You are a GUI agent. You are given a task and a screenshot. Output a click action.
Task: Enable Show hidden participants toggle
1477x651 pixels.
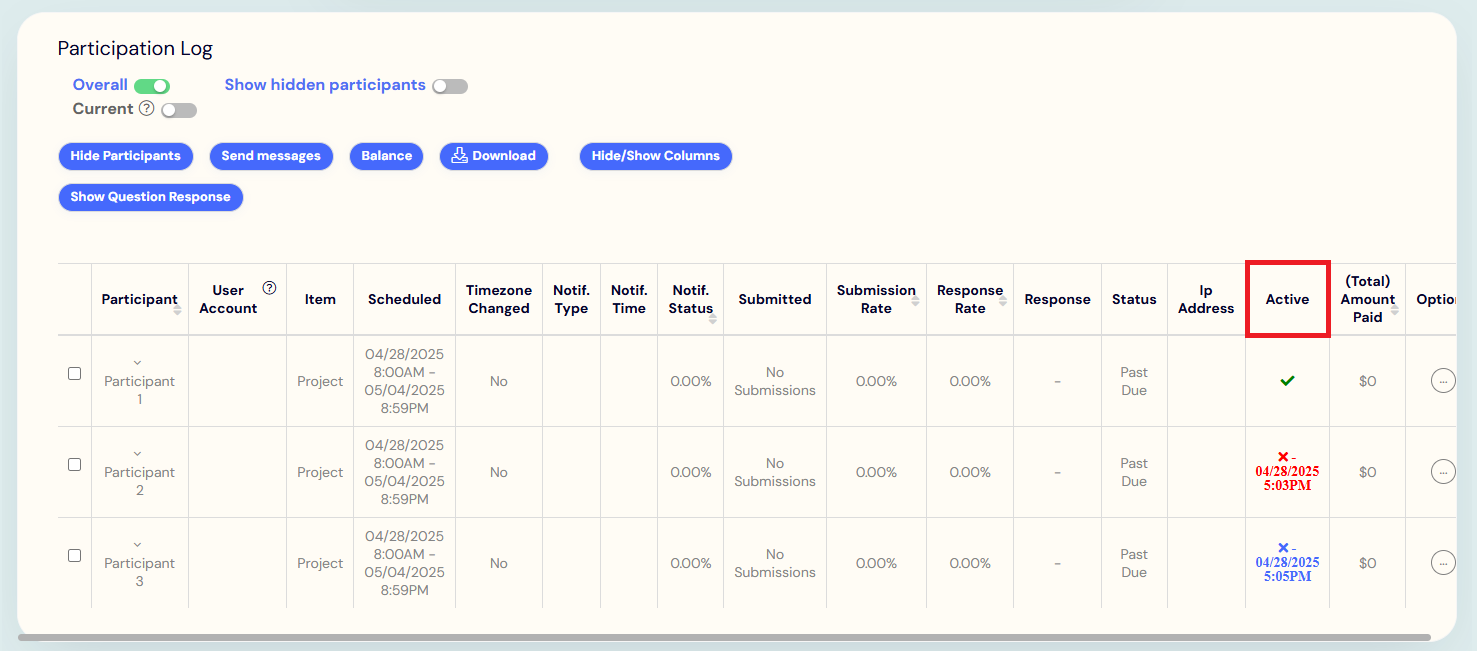click(x=450, y=86)
